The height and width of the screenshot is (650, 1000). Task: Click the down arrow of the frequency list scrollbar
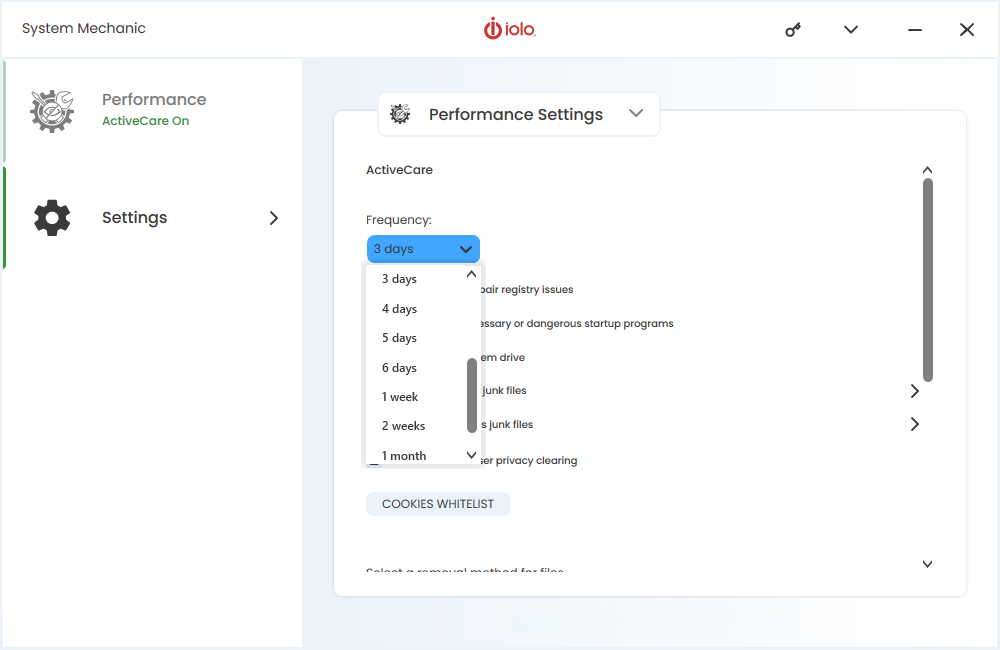click(x=471, y=455)
